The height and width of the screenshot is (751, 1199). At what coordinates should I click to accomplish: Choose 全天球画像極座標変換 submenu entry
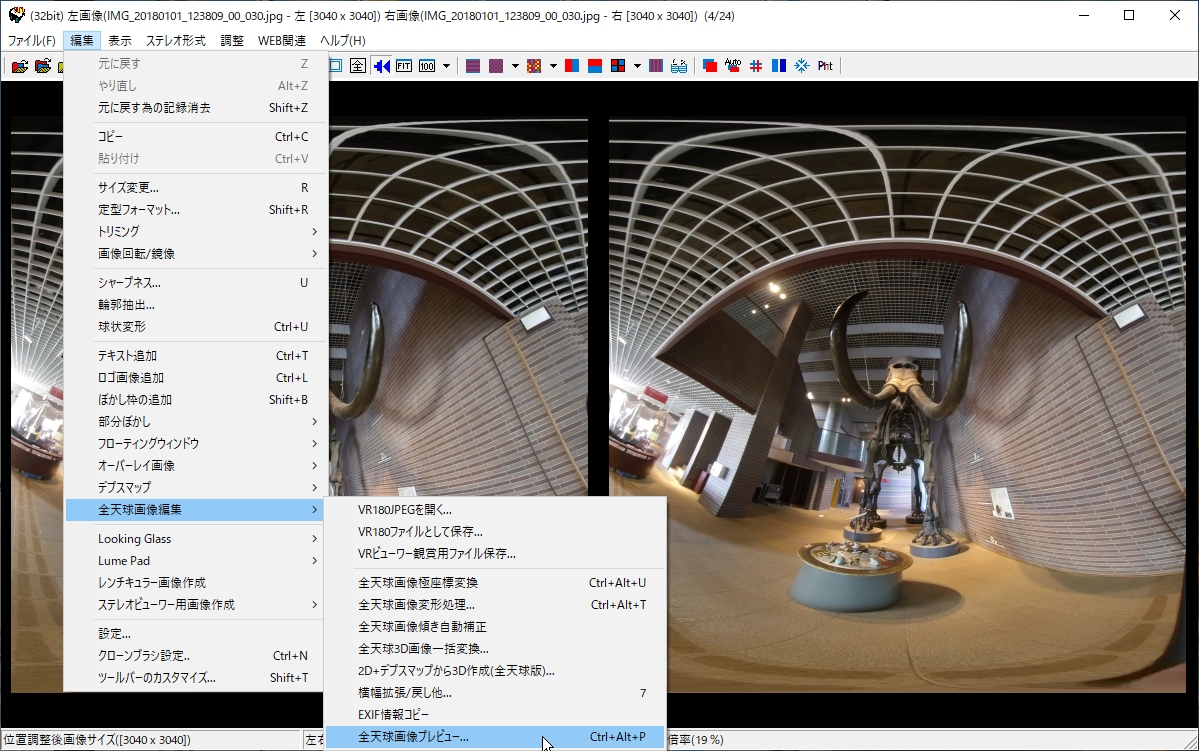[496, 583]
